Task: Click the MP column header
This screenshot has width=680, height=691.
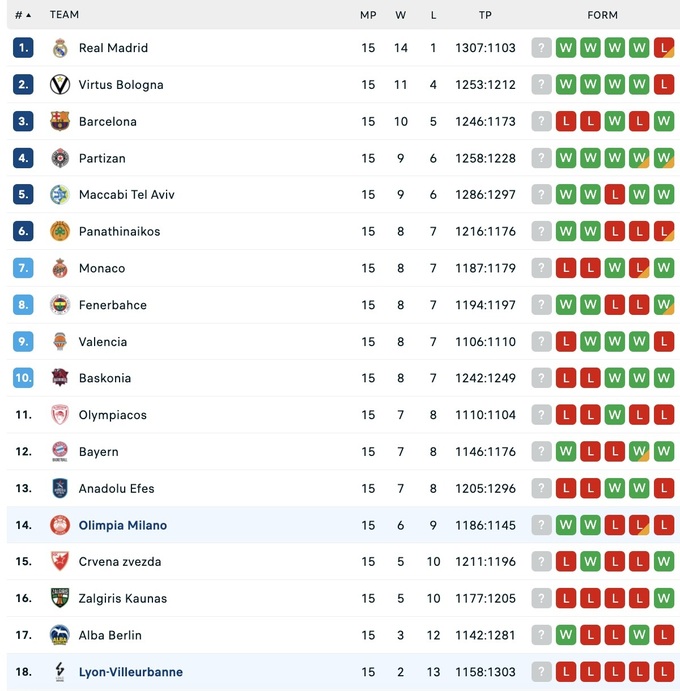Action: tap(368, 15)
